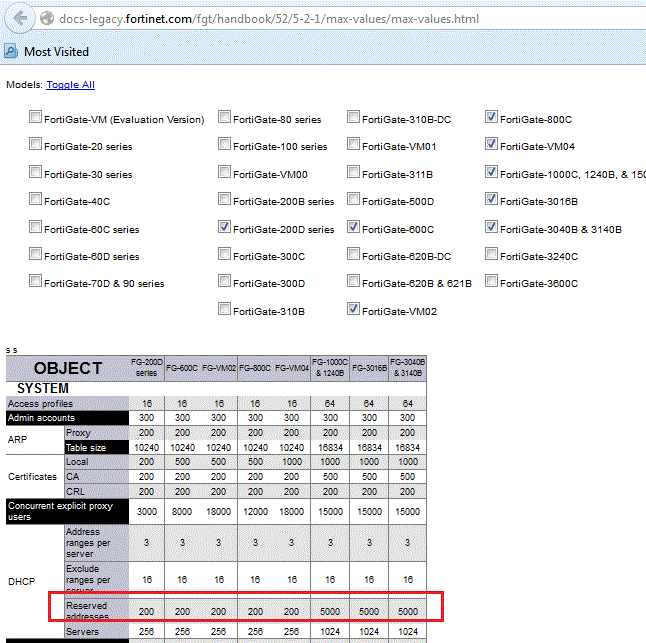Screen dimensions: 646x643
Task: Click FG-3040B & 3140B column header
Action: coord(407,367)
